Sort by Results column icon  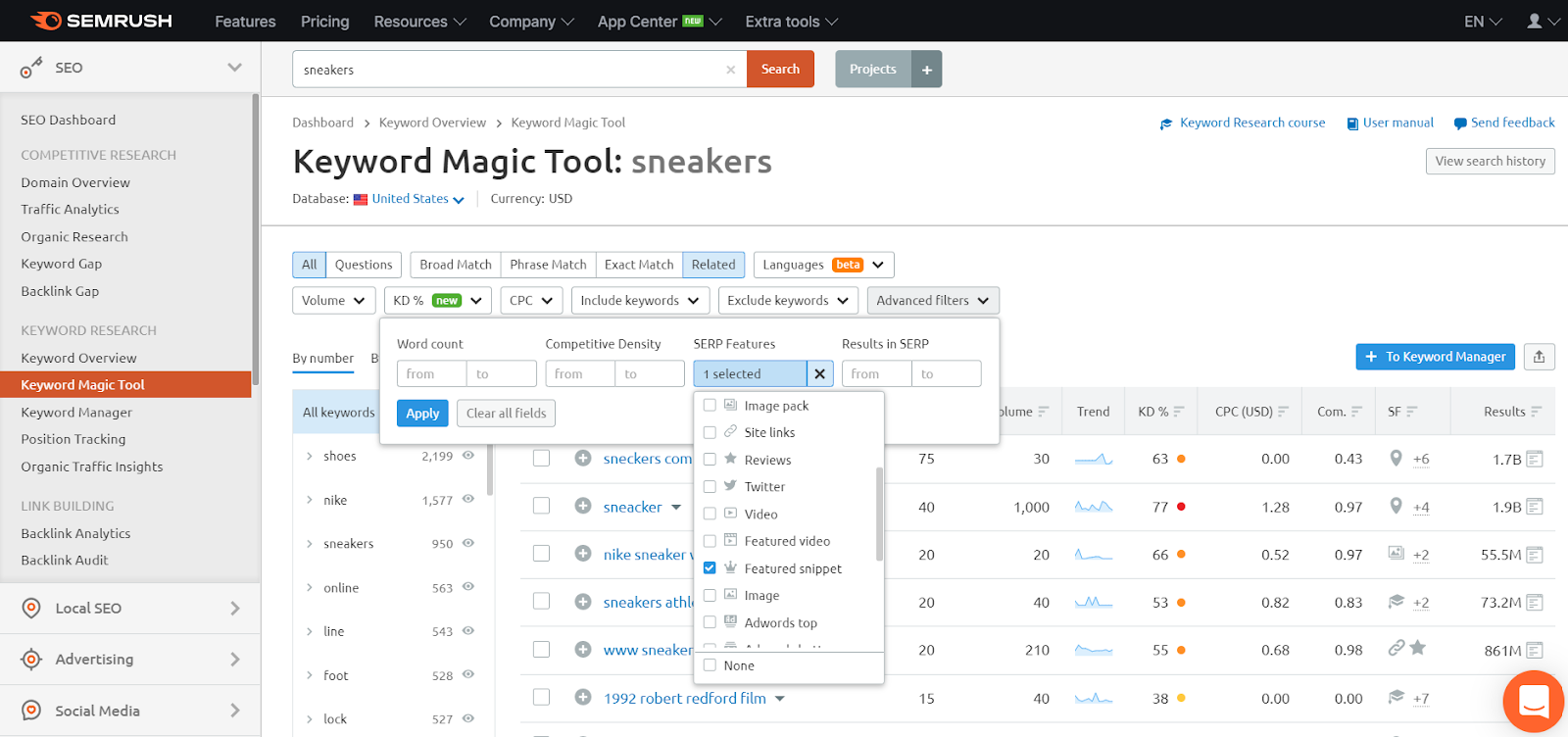click(x=1536, y=412)
